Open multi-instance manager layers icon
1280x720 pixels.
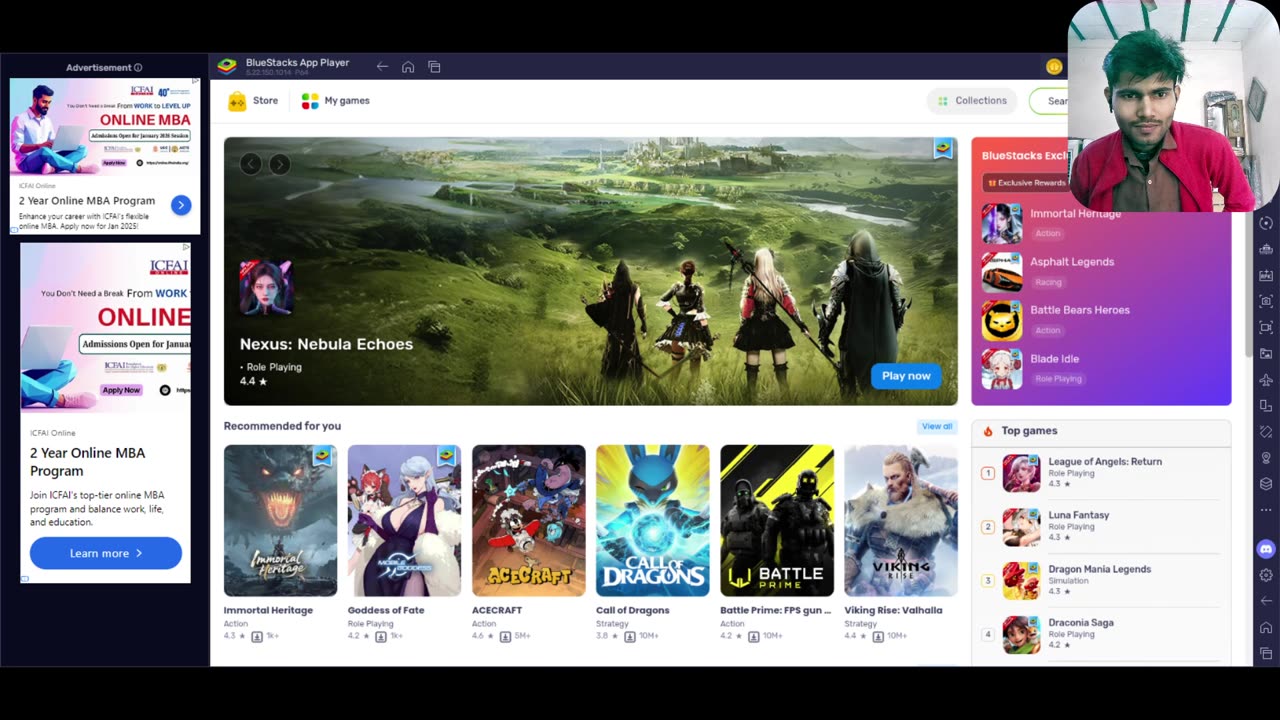[x=1266, y=484]
